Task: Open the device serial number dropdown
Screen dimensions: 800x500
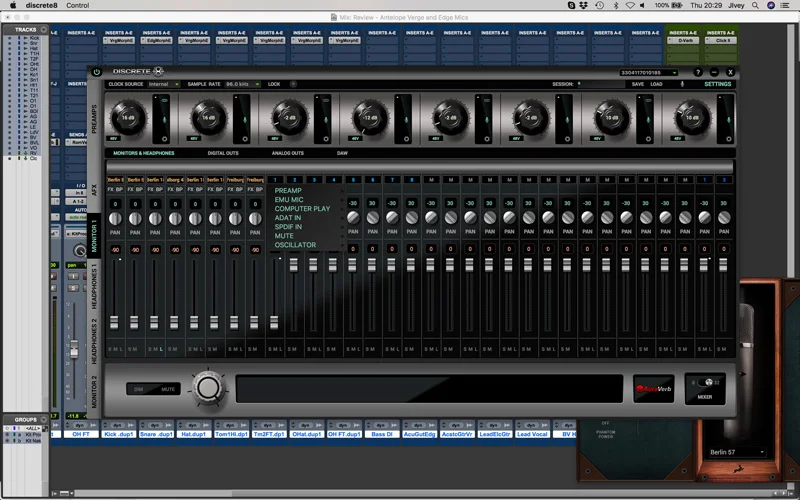Action: [648, 72]
